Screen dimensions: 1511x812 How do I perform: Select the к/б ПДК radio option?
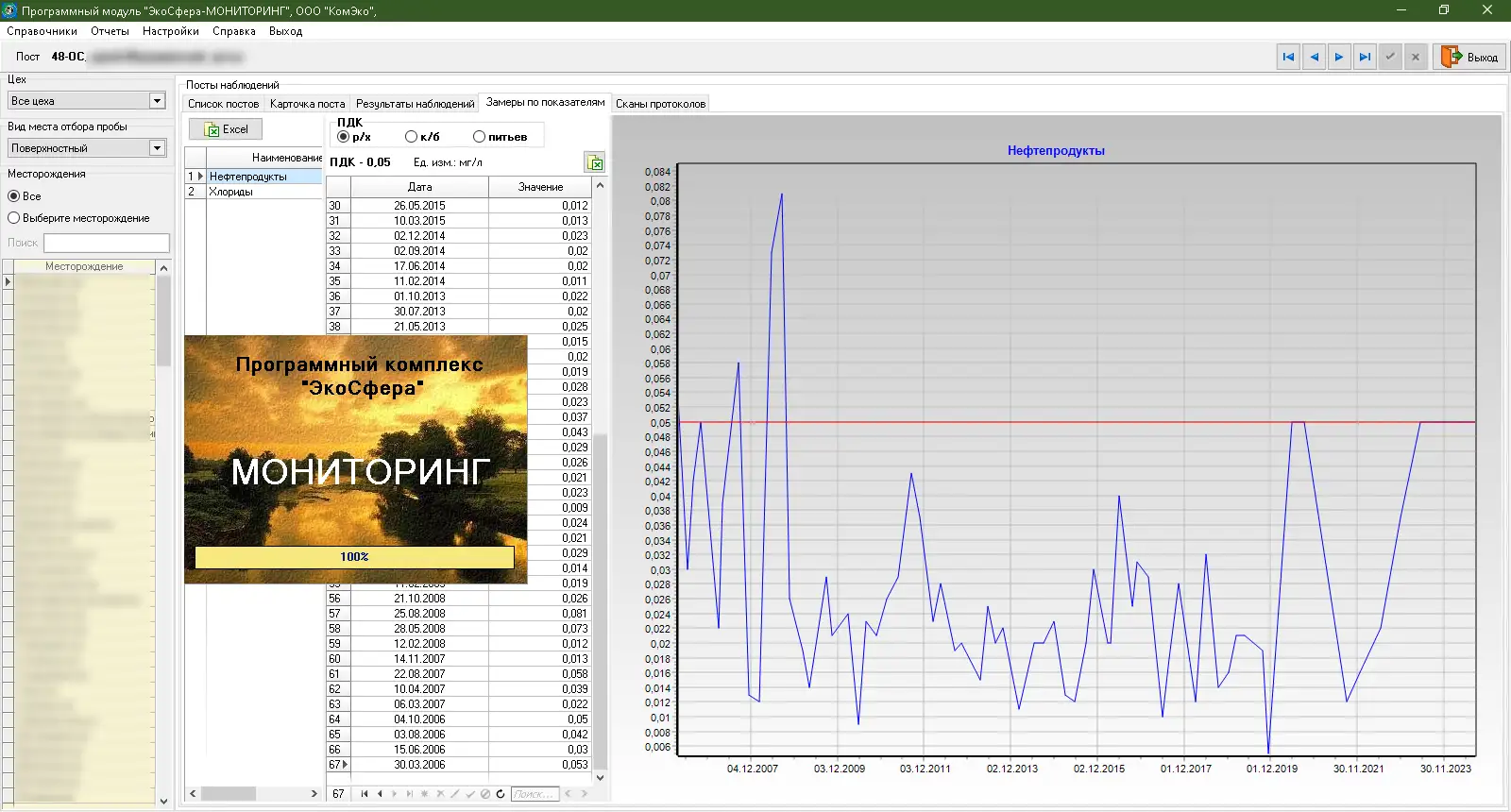pos(412,137)
